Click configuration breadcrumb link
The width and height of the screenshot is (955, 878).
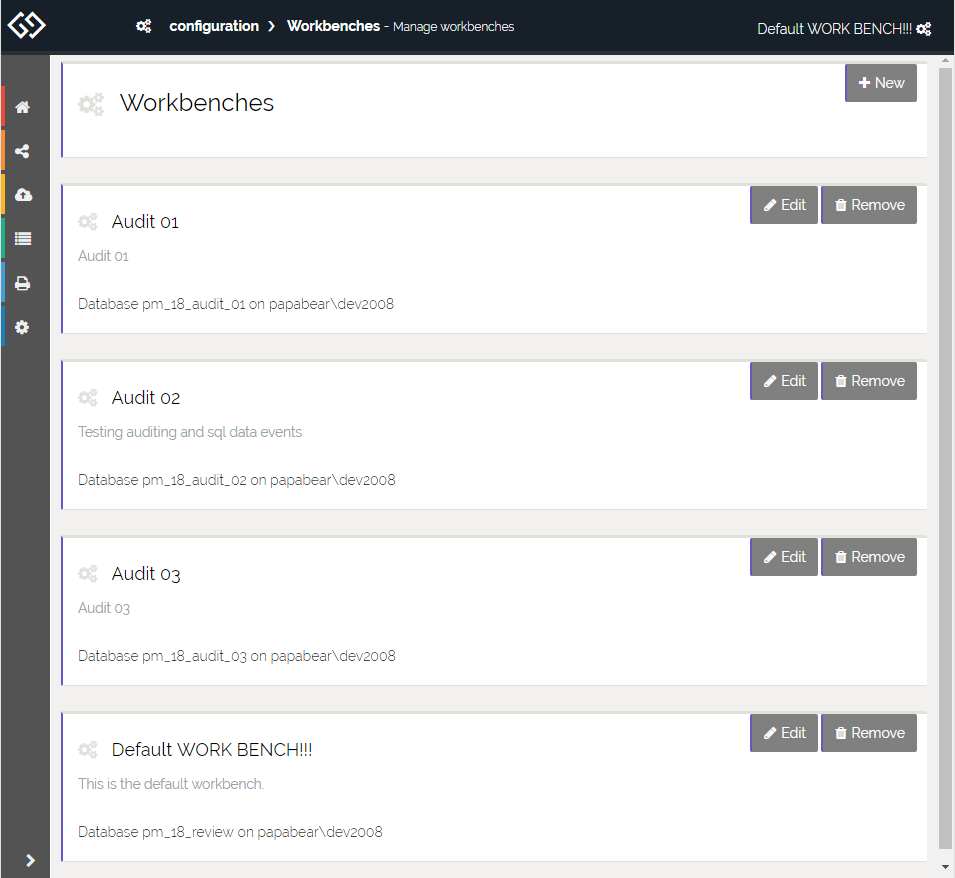coord(213,26)
